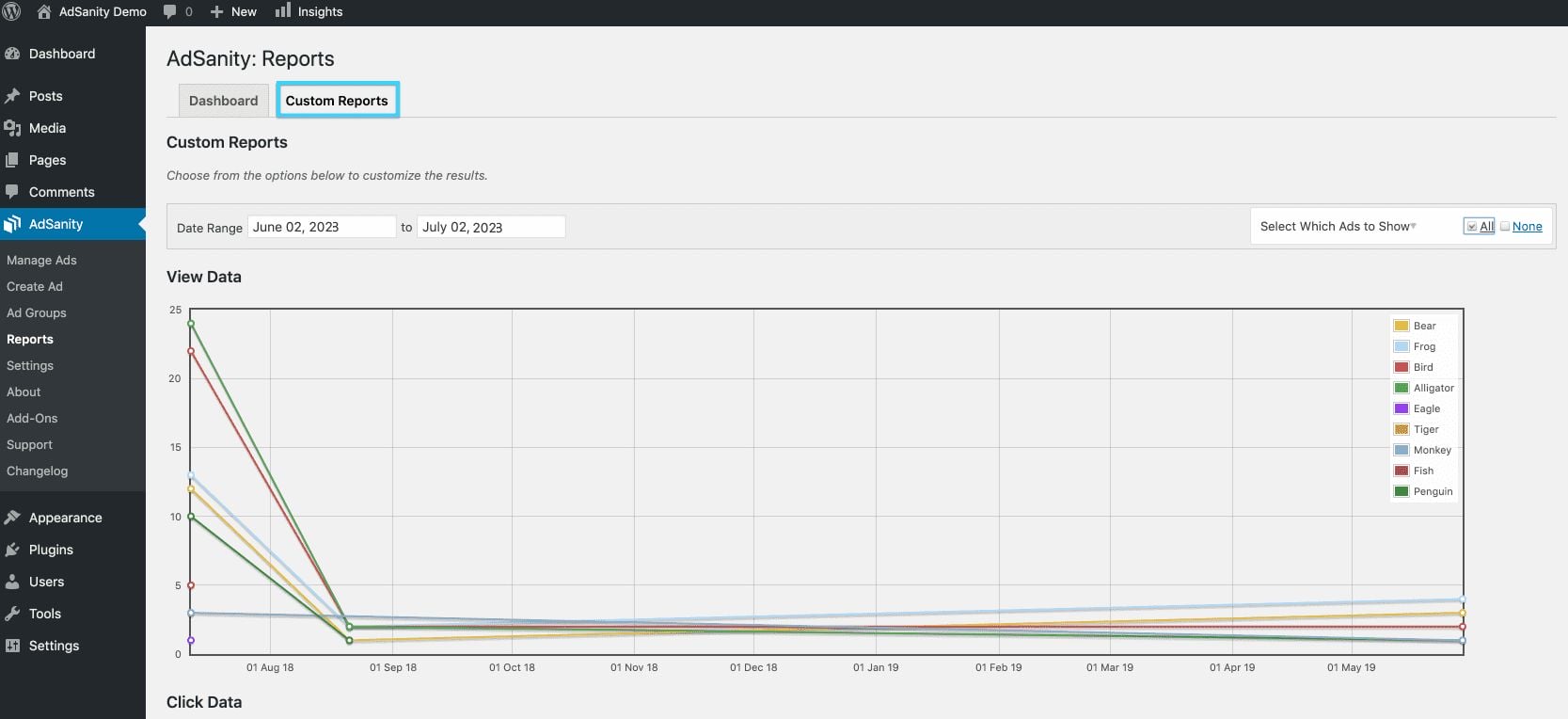The width and height of the screenshot is (1568, 719).
Task: Click the start date field June 02, 2023
Action: tap(321, 227)
